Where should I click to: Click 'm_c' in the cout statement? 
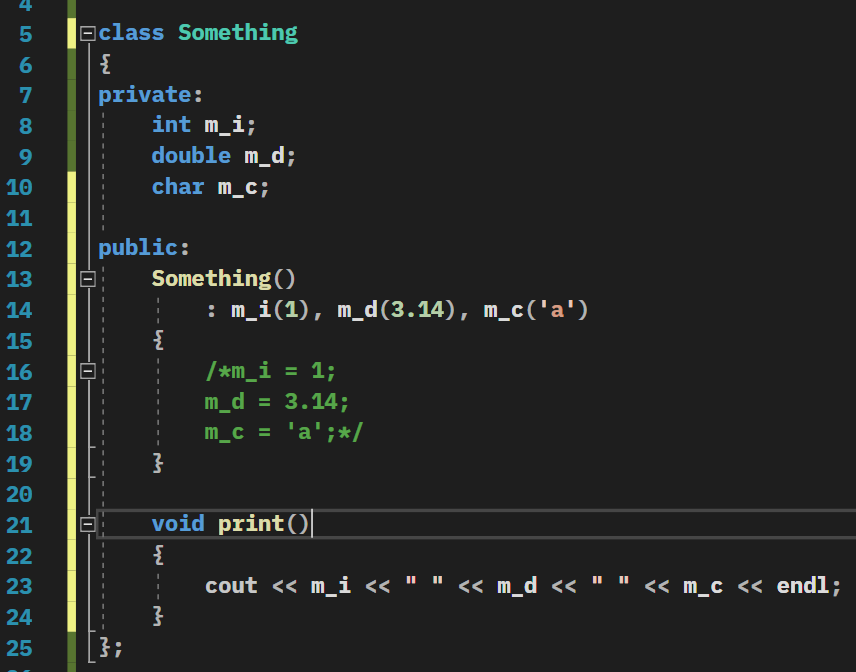pos(703,586)
